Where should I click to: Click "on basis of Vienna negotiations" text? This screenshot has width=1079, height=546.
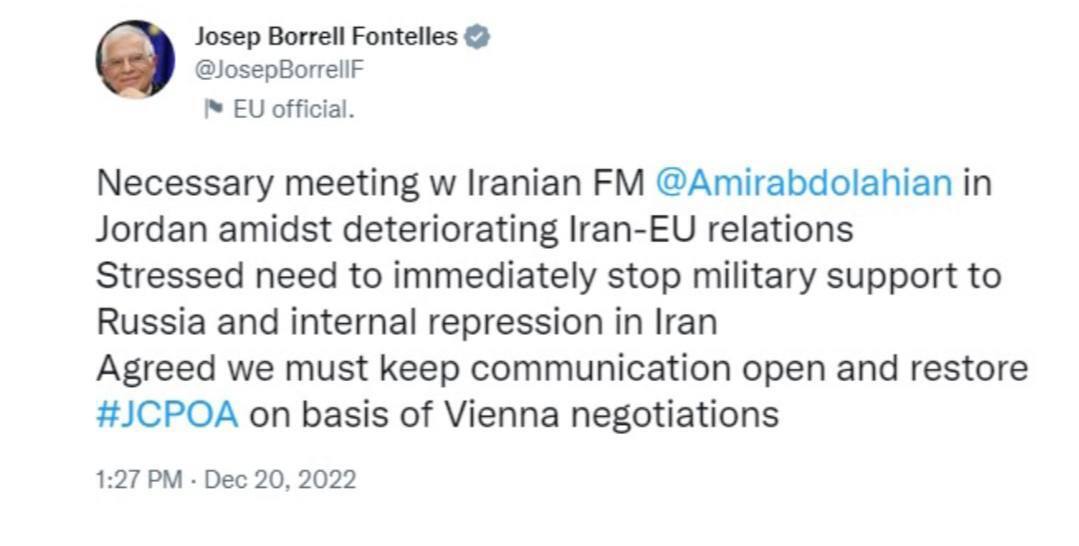click(513, 413)
